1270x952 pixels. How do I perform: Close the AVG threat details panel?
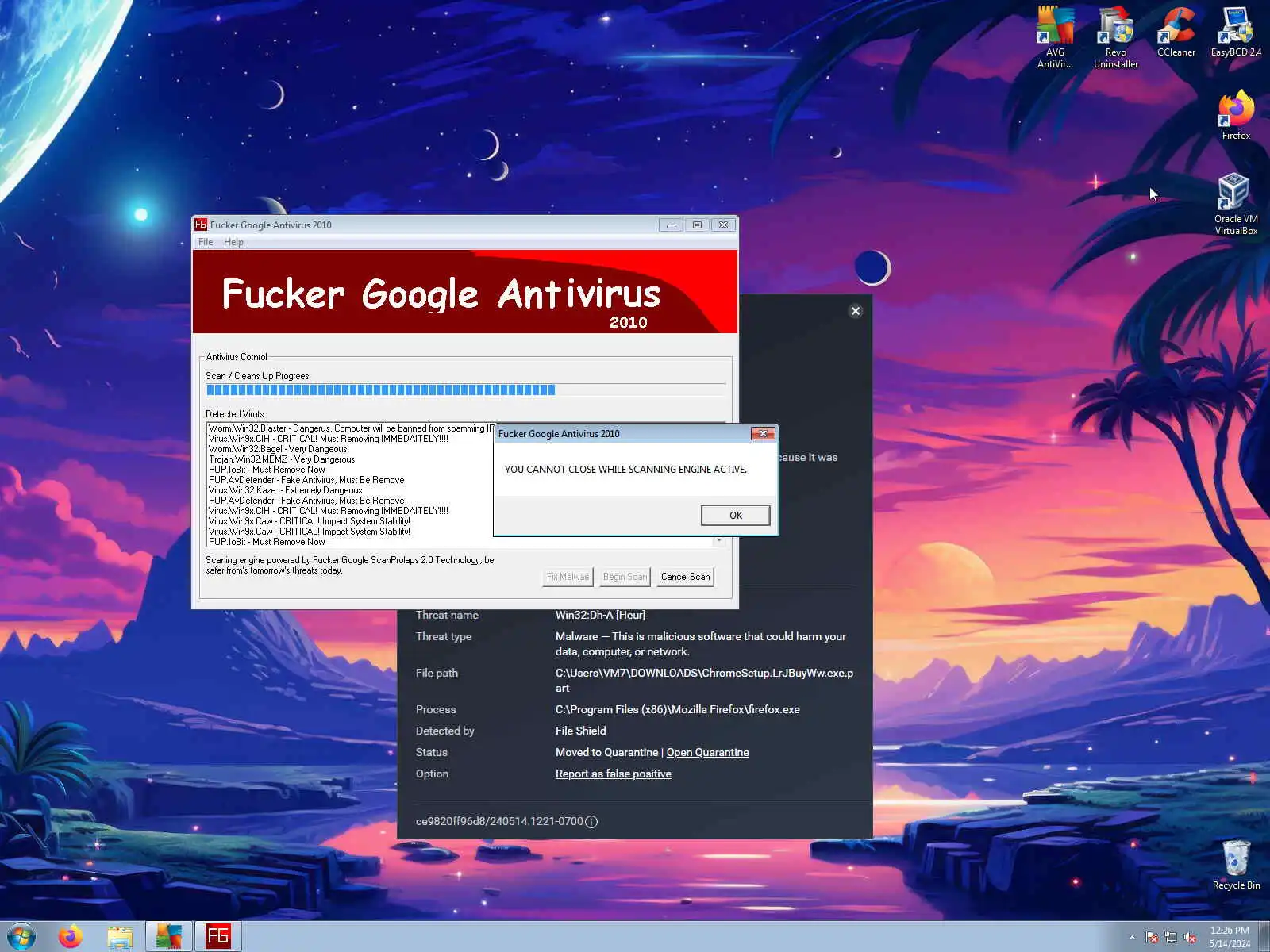(856, 311)
